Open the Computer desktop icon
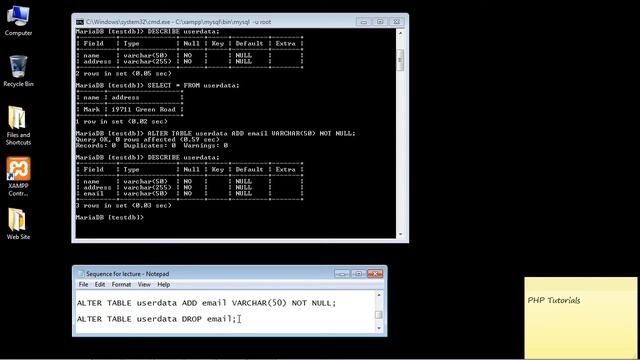640x360 pixels. click(18, 20)
